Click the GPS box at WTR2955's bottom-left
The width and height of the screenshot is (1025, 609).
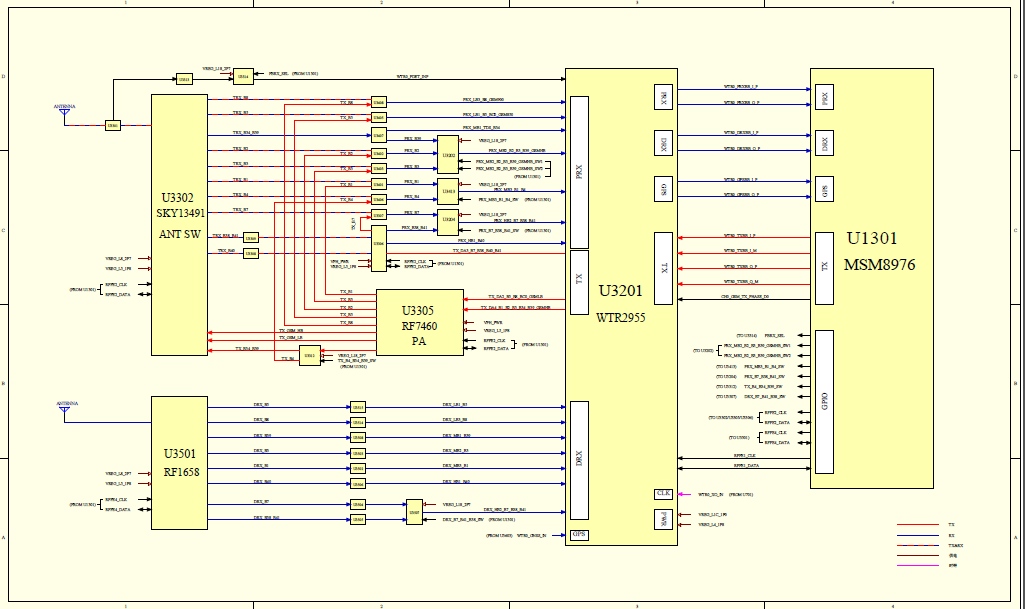(579, 535)
